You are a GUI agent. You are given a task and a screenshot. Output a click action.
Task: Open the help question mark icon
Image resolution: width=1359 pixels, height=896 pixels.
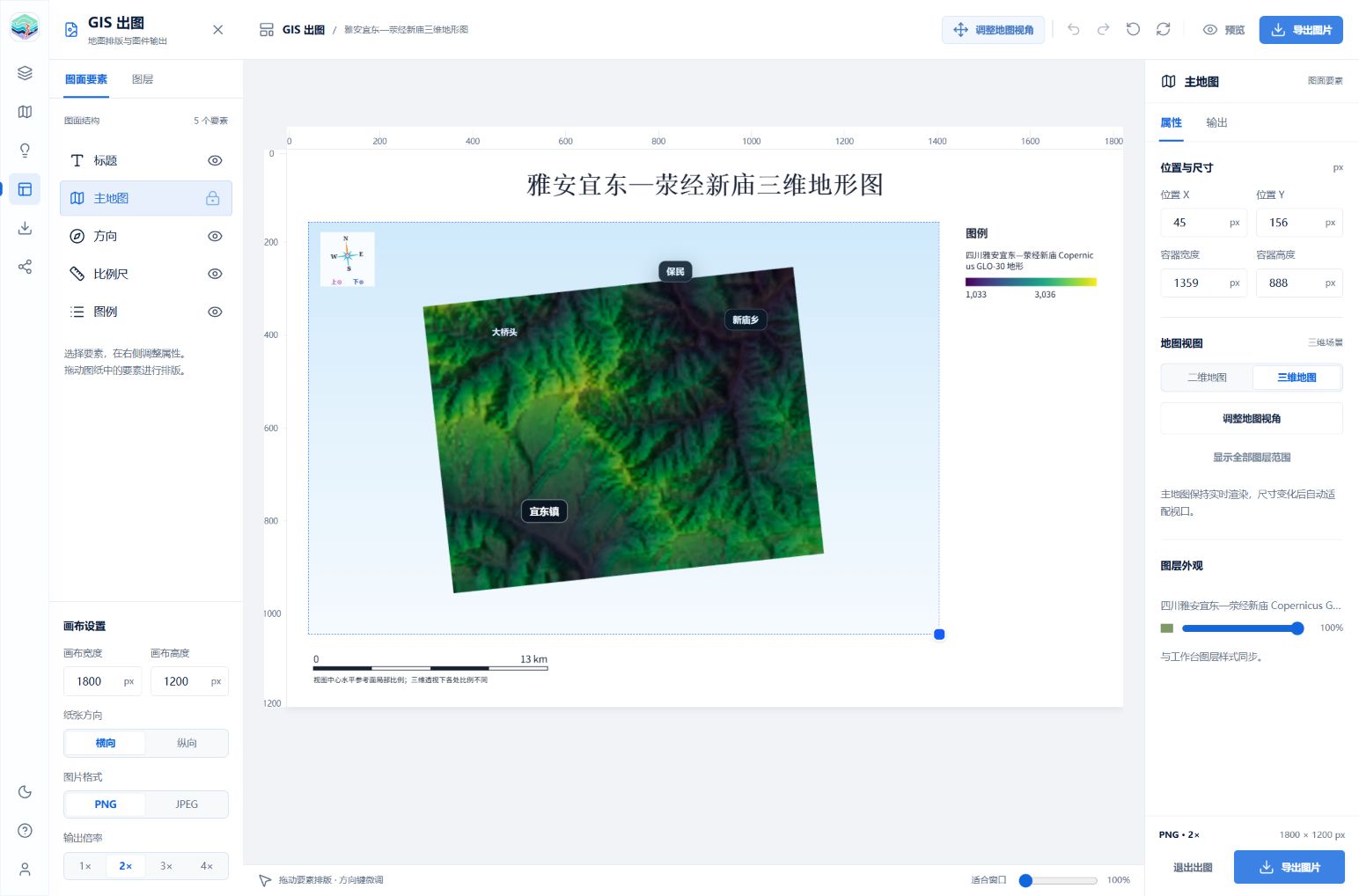tap(25, 831)
